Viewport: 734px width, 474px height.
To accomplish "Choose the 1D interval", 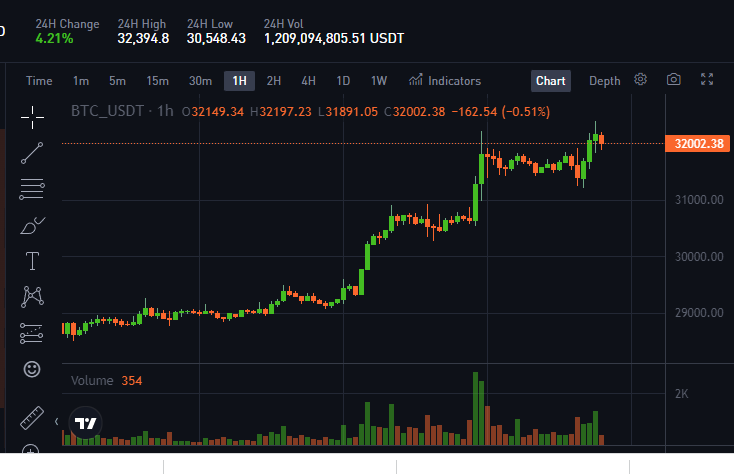I will tap(343, 81).
